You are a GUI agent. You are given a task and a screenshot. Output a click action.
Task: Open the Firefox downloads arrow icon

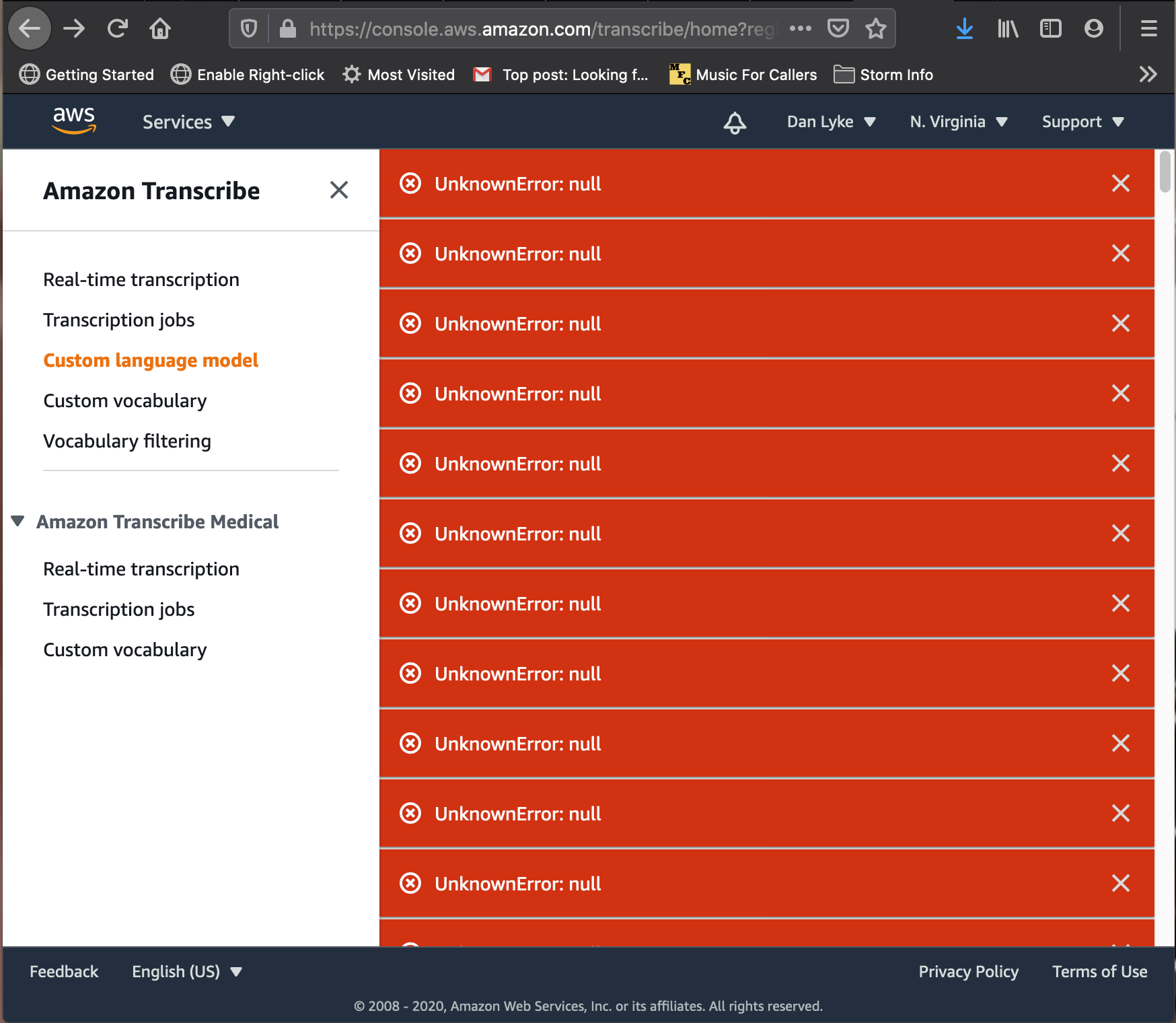(964, 28)
